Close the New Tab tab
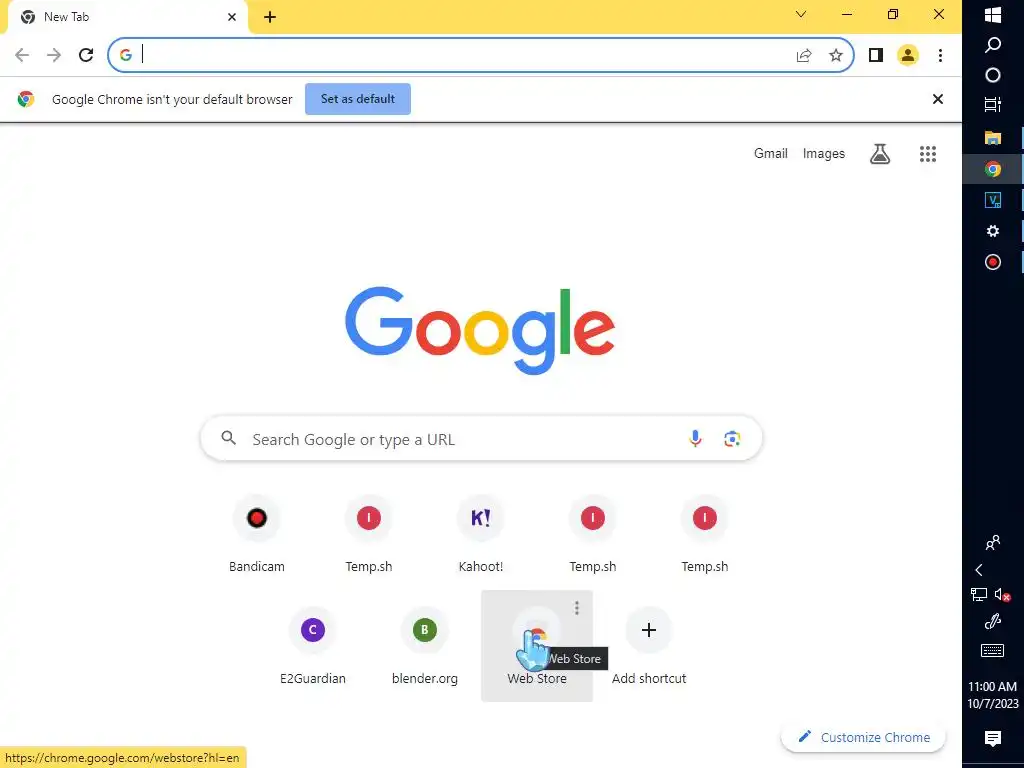 tap(232, 17)
